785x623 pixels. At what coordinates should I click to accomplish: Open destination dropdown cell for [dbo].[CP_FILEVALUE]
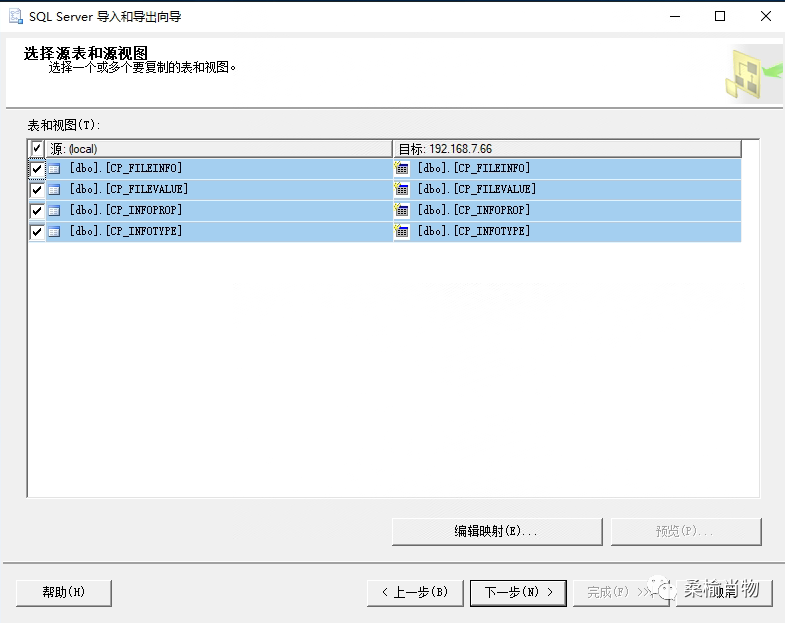(x=567, y=190)
